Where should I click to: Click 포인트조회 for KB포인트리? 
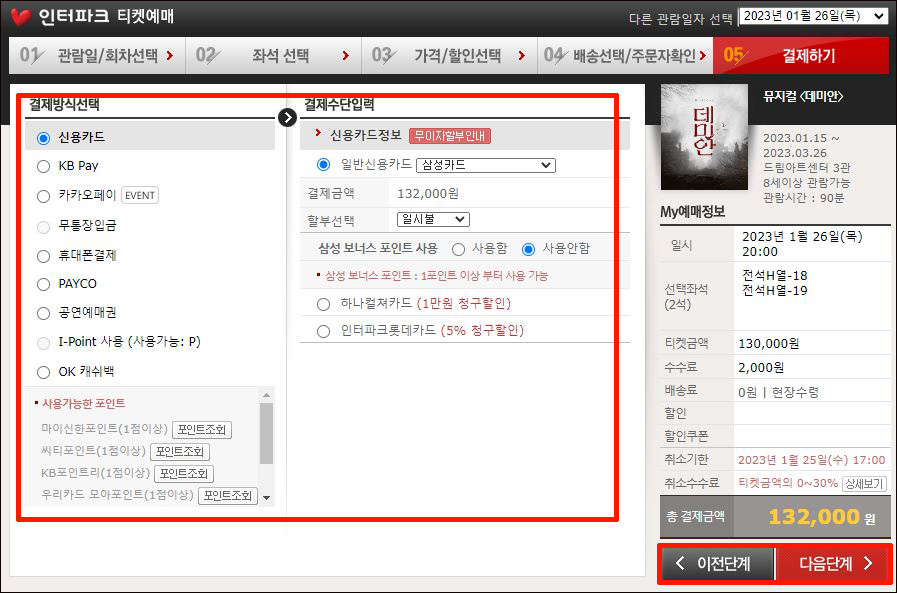[184, 473]
